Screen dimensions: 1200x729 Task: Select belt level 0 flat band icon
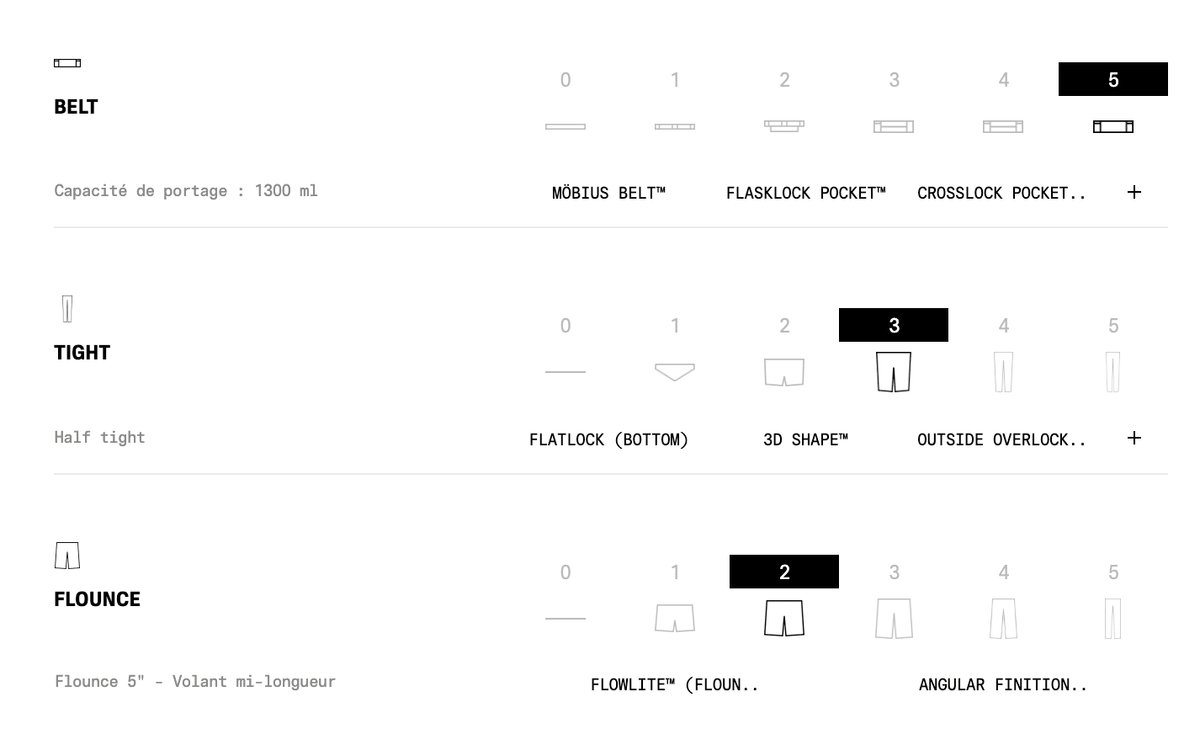[x=565, y=127]
